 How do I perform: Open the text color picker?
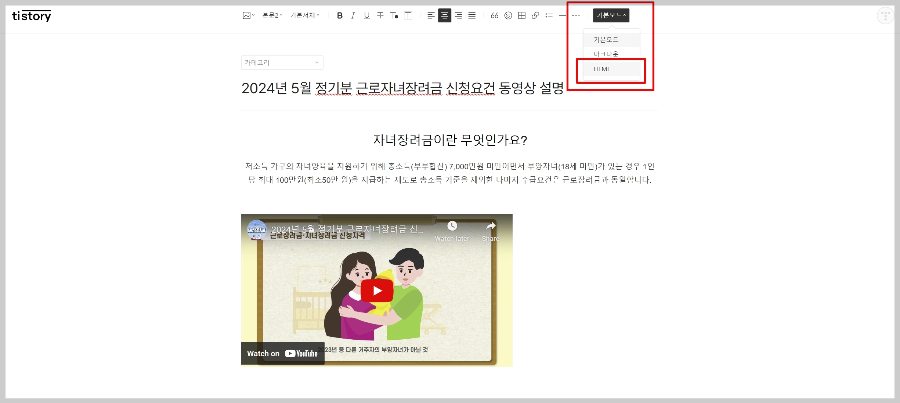click(x=394, y=16)
